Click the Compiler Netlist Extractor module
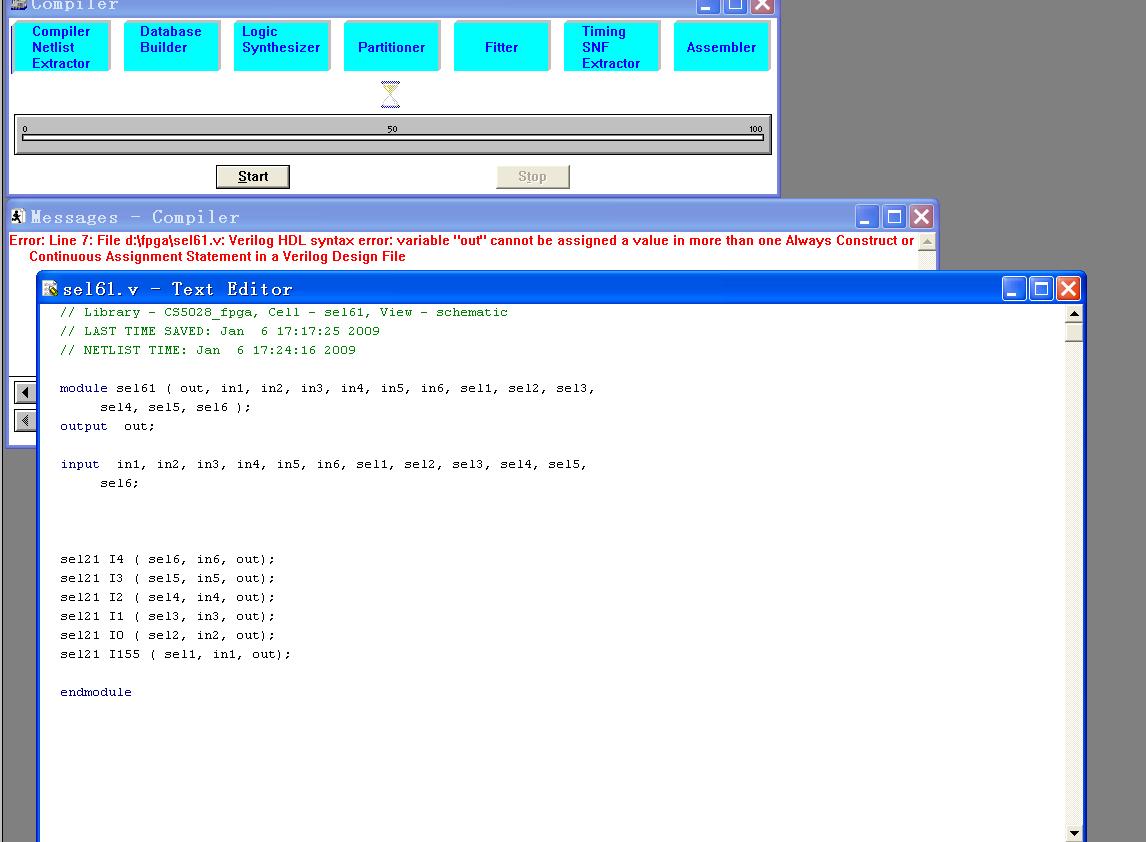Viewport: 1146px width, 842px height. tap(61, 47)
